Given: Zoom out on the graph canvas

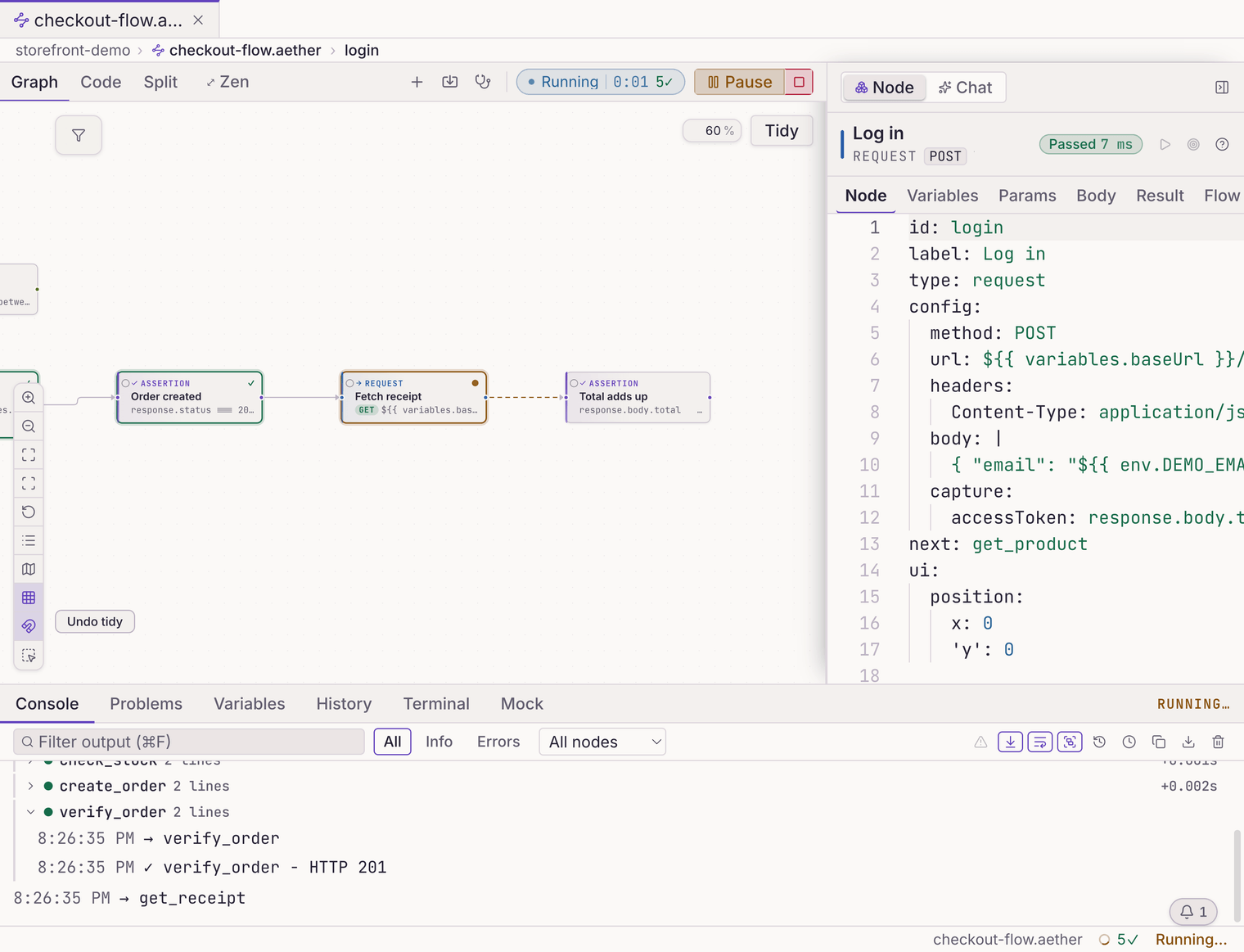Looking at the screenshot, I should point(29,426).
